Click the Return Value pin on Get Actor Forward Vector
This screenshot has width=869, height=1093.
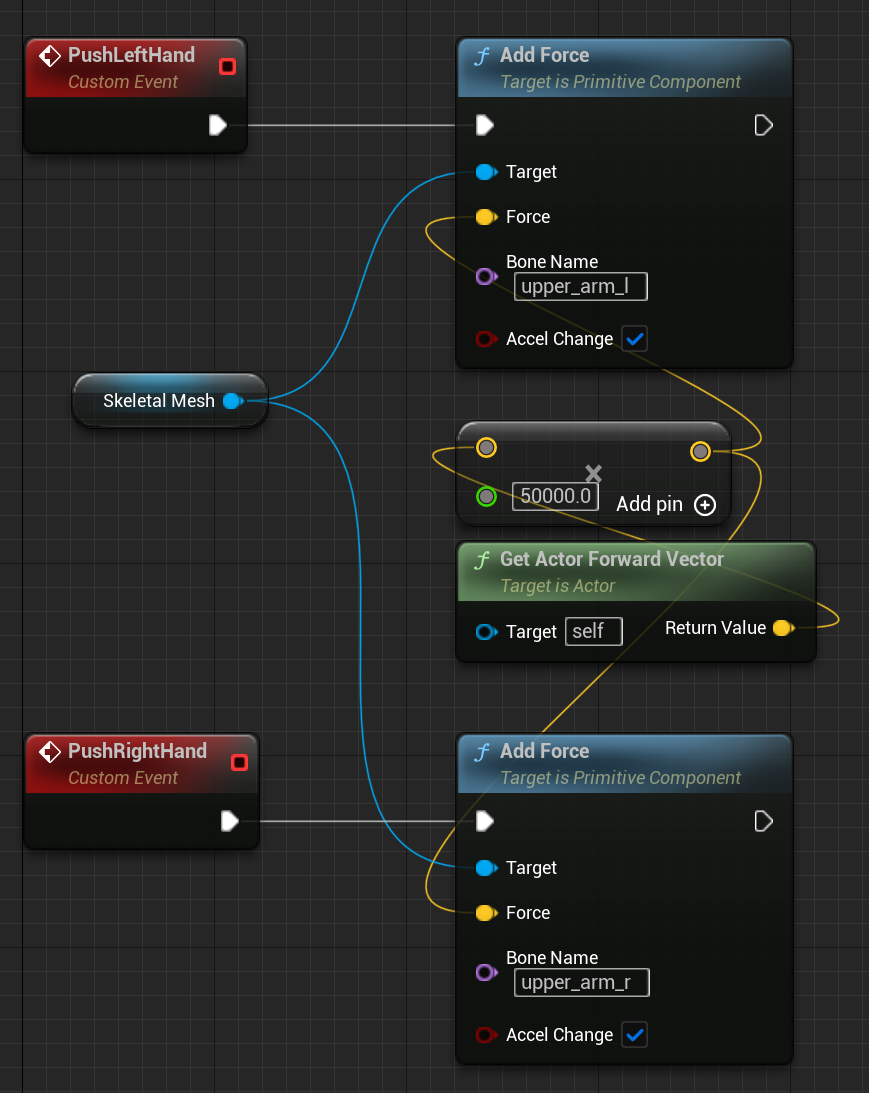783,628
